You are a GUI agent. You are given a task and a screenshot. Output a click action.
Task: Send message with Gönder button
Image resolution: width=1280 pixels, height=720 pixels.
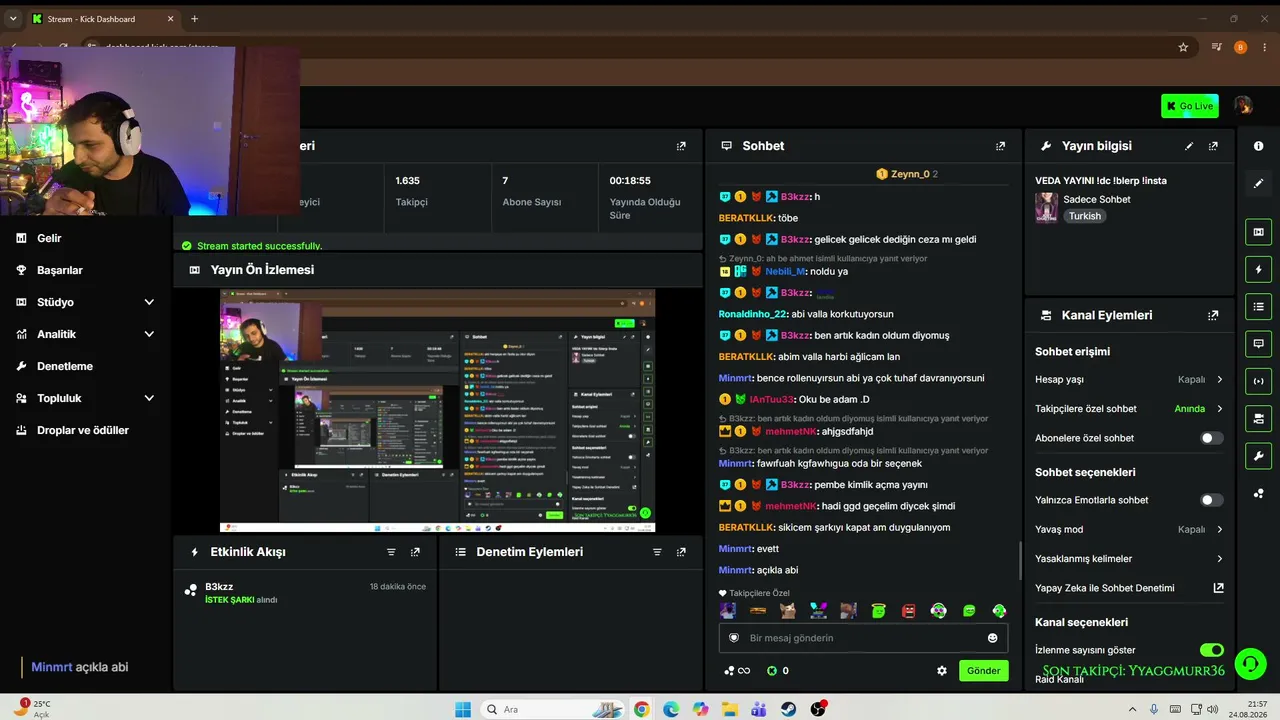click(x=983, y=671)
